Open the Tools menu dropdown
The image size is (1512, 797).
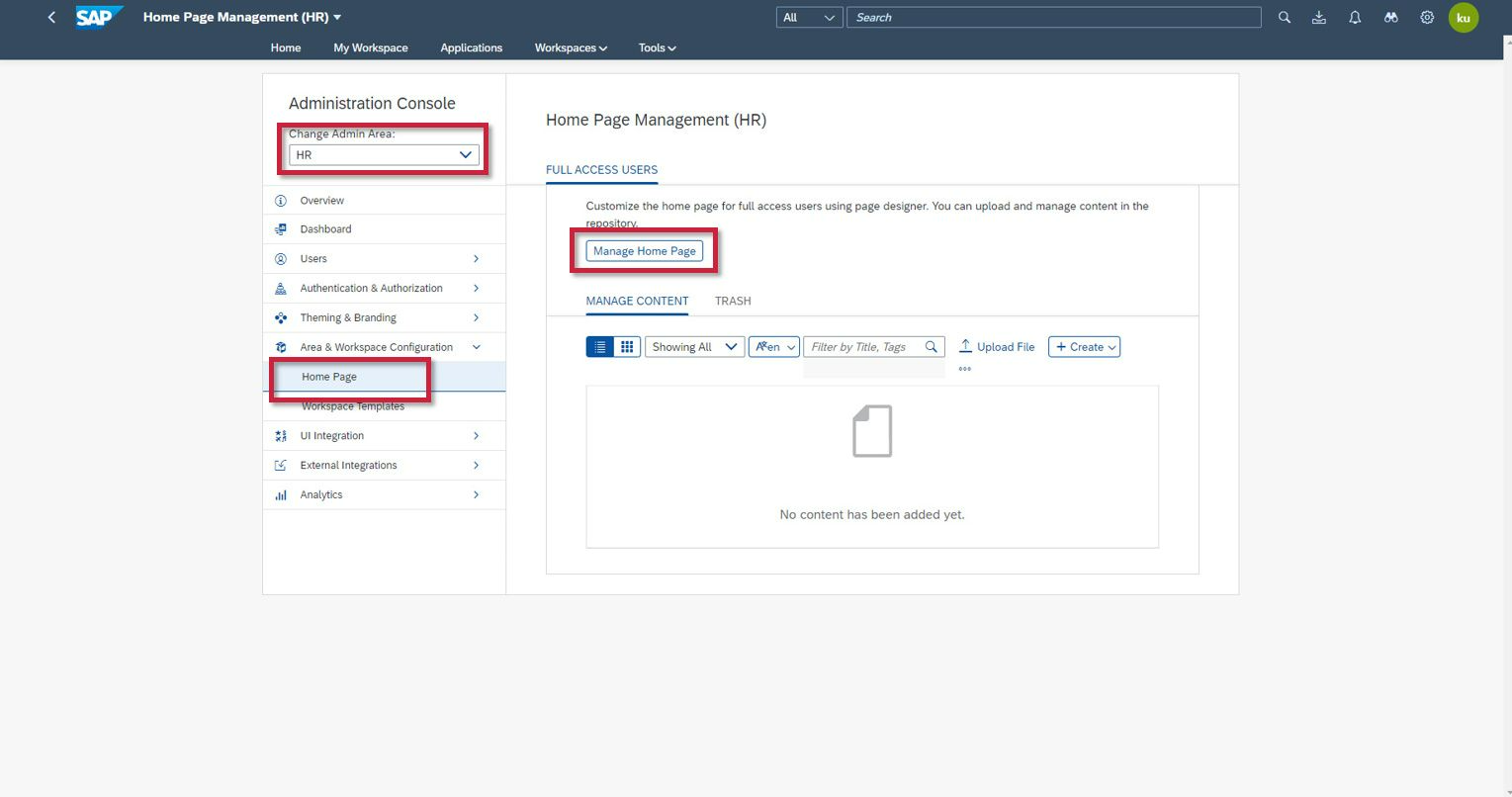coord(658,47)
